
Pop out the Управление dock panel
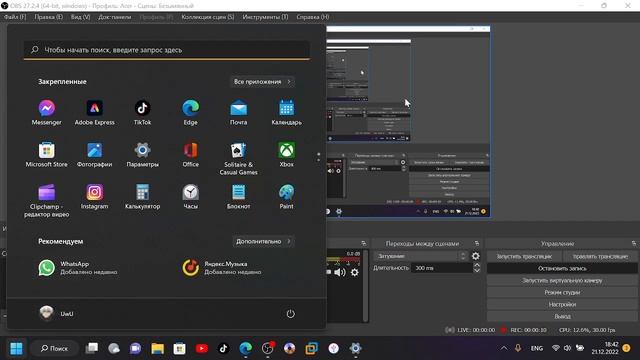click(x=634, y=243)
